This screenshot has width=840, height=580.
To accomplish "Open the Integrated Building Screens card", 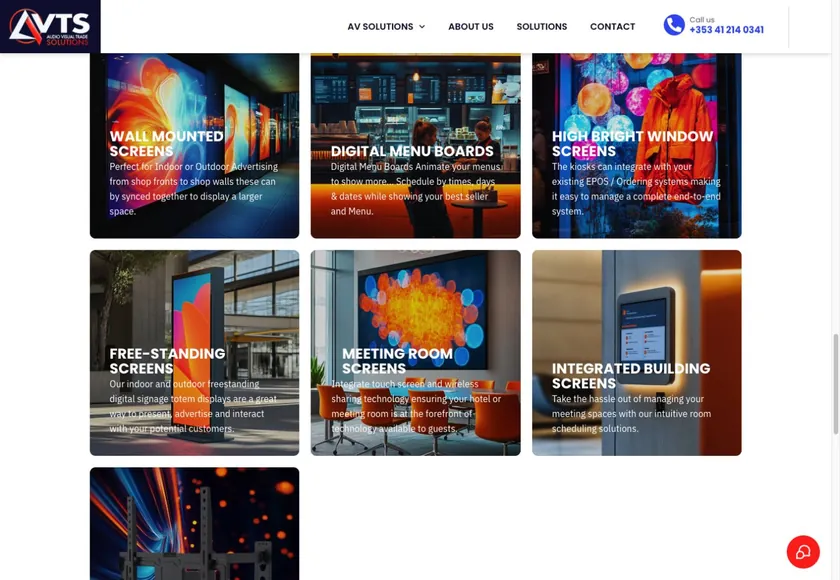I will (x=636, y=353).
